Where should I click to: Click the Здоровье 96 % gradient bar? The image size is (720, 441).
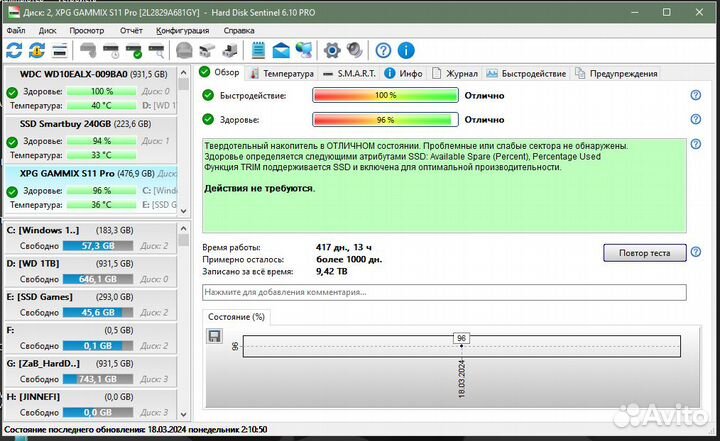(385, 119)
